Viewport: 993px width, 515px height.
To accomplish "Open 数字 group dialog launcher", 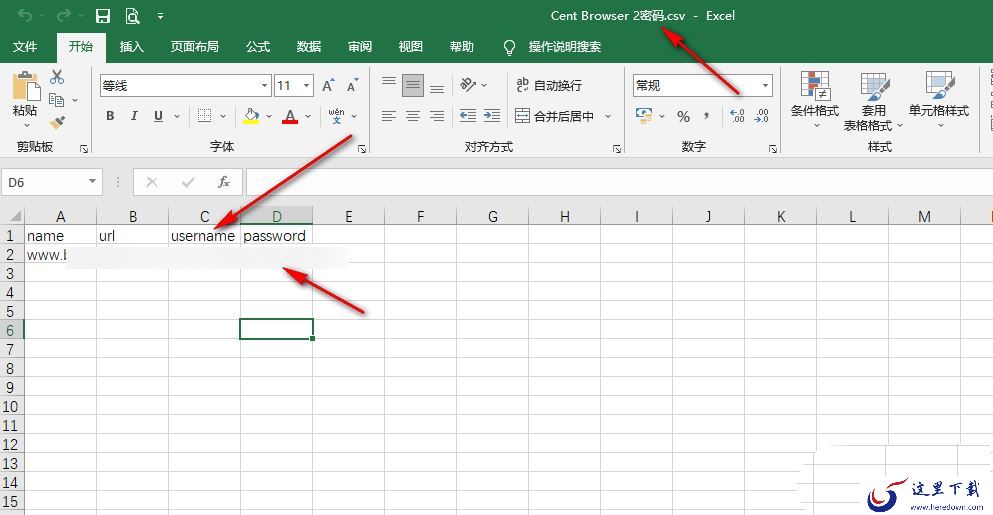I will click(x=773, y=149).
